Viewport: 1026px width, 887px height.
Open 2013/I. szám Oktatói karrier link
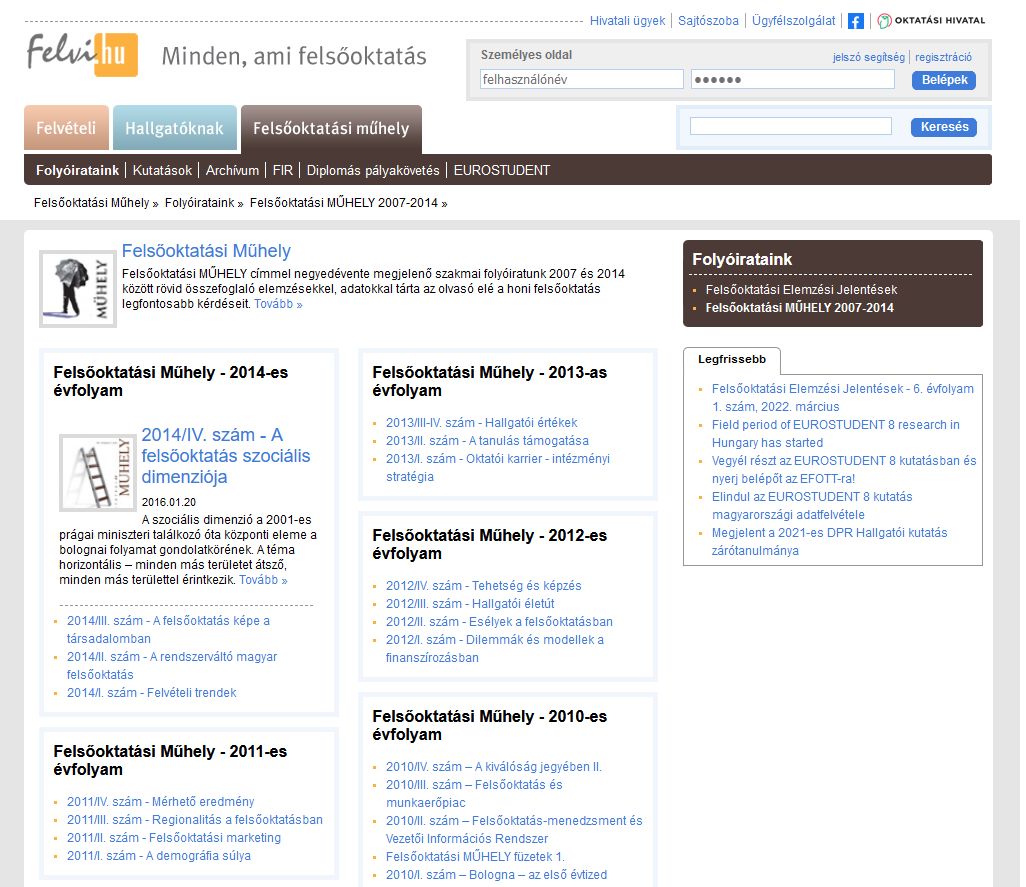498,468
